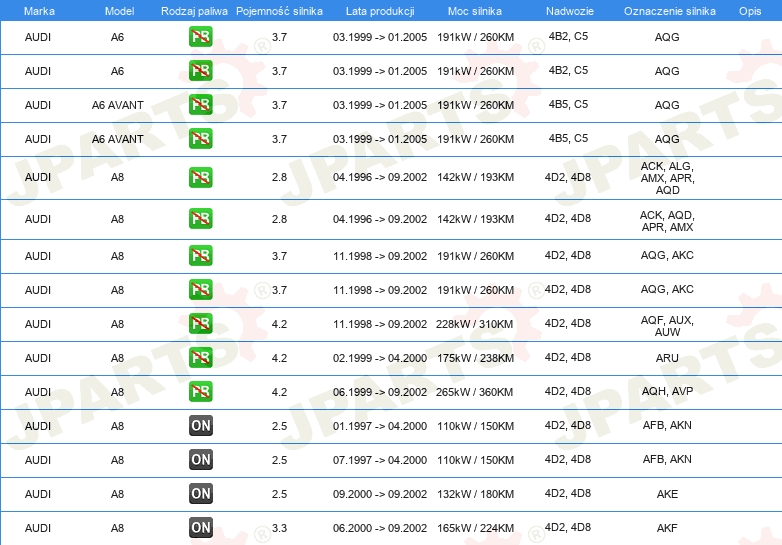Image resolution: width=782 pixels, height=545 pixels.
Task: Click 'AUDI' brand in the AKF row
Action: [38, 528]
